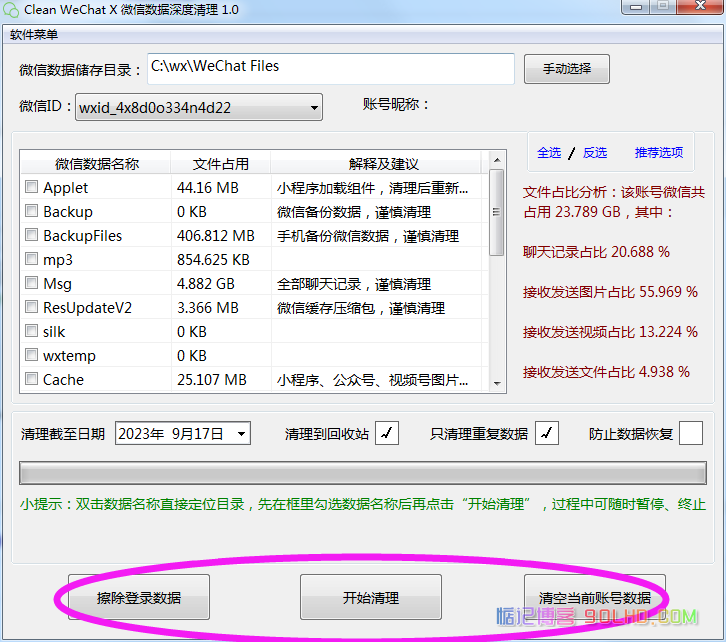Check the Backup checkbox
The width and height of the screenshot is (726, 642).
[31, 211]
